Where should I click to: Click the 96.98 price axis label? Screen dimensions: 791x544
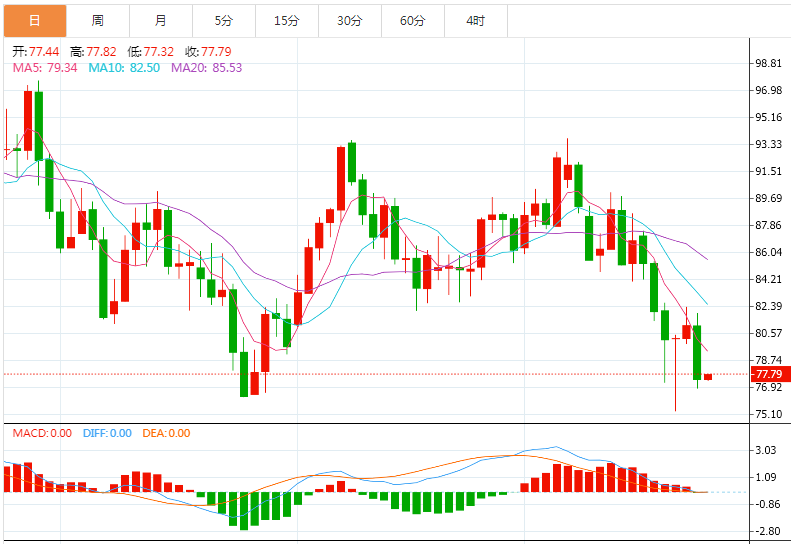coord(768,90)
